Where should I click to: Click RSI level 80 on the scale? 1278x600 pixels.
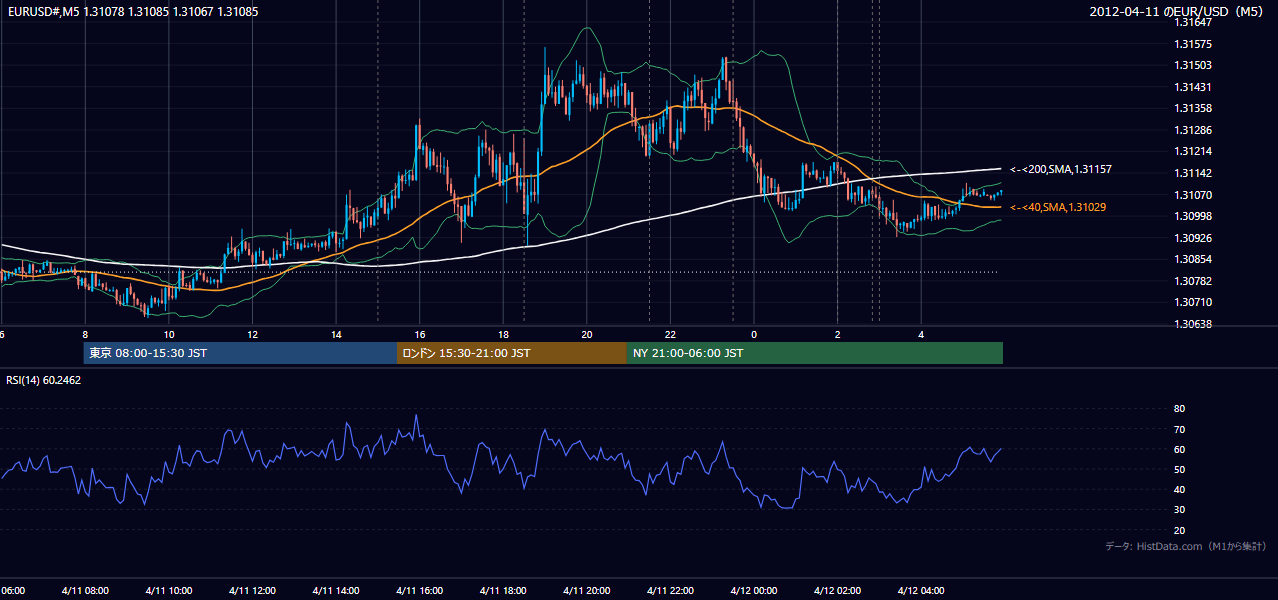pyautogui.click(x=1180, y=409)
